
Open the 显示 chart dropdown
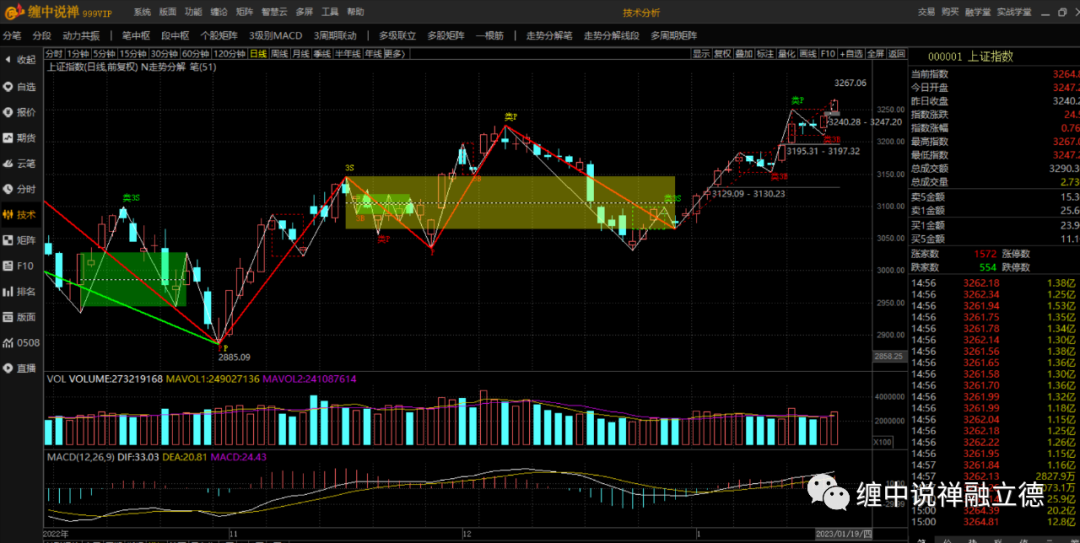tap(702, 54)
